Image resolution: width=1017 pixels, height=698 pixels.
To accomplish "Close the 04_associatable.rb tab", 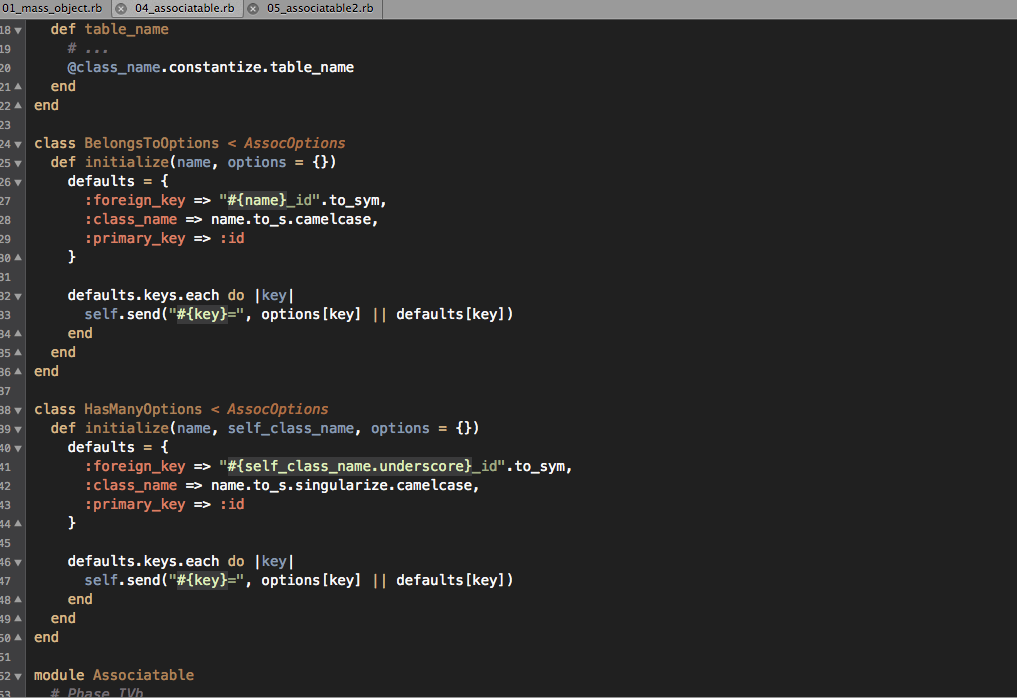I will [121, 9].
